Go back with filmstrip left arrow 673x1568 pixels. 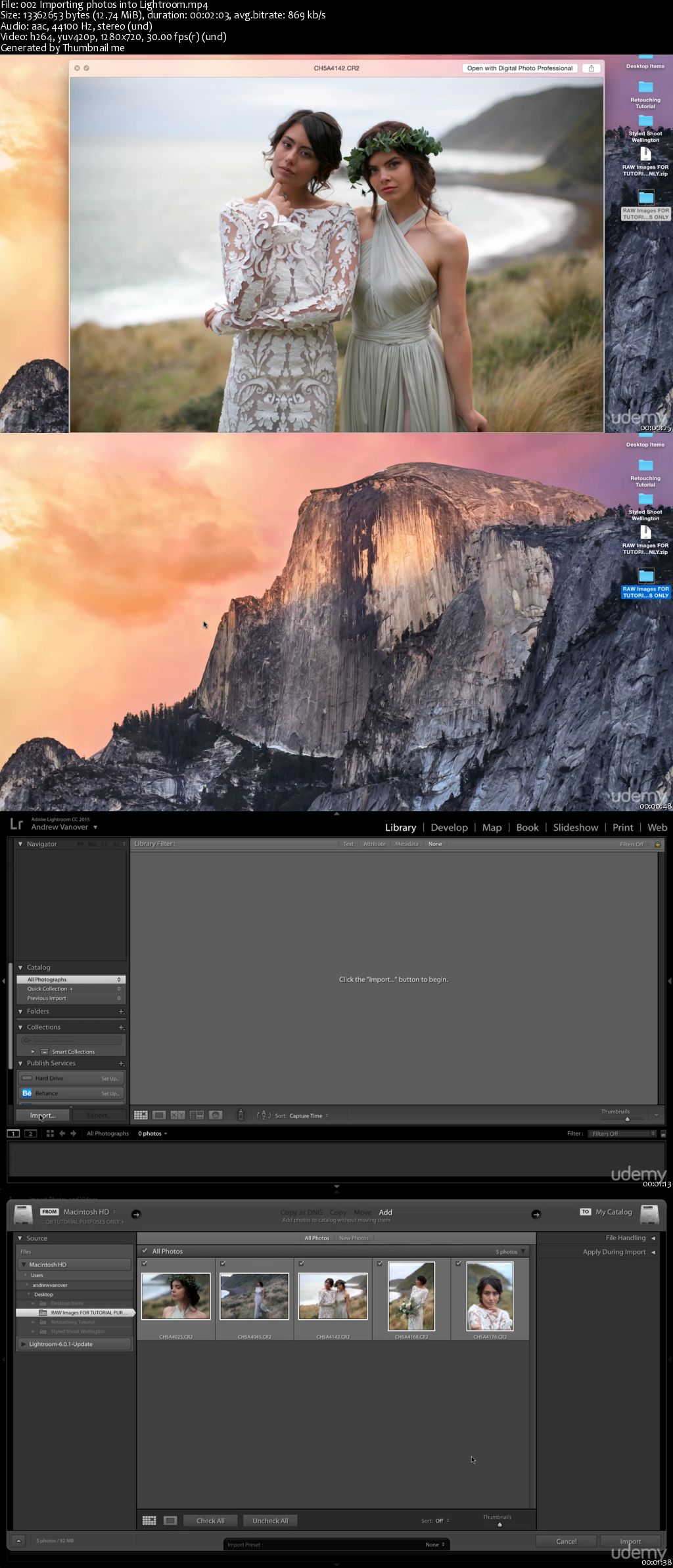[x=62, y=1133]
